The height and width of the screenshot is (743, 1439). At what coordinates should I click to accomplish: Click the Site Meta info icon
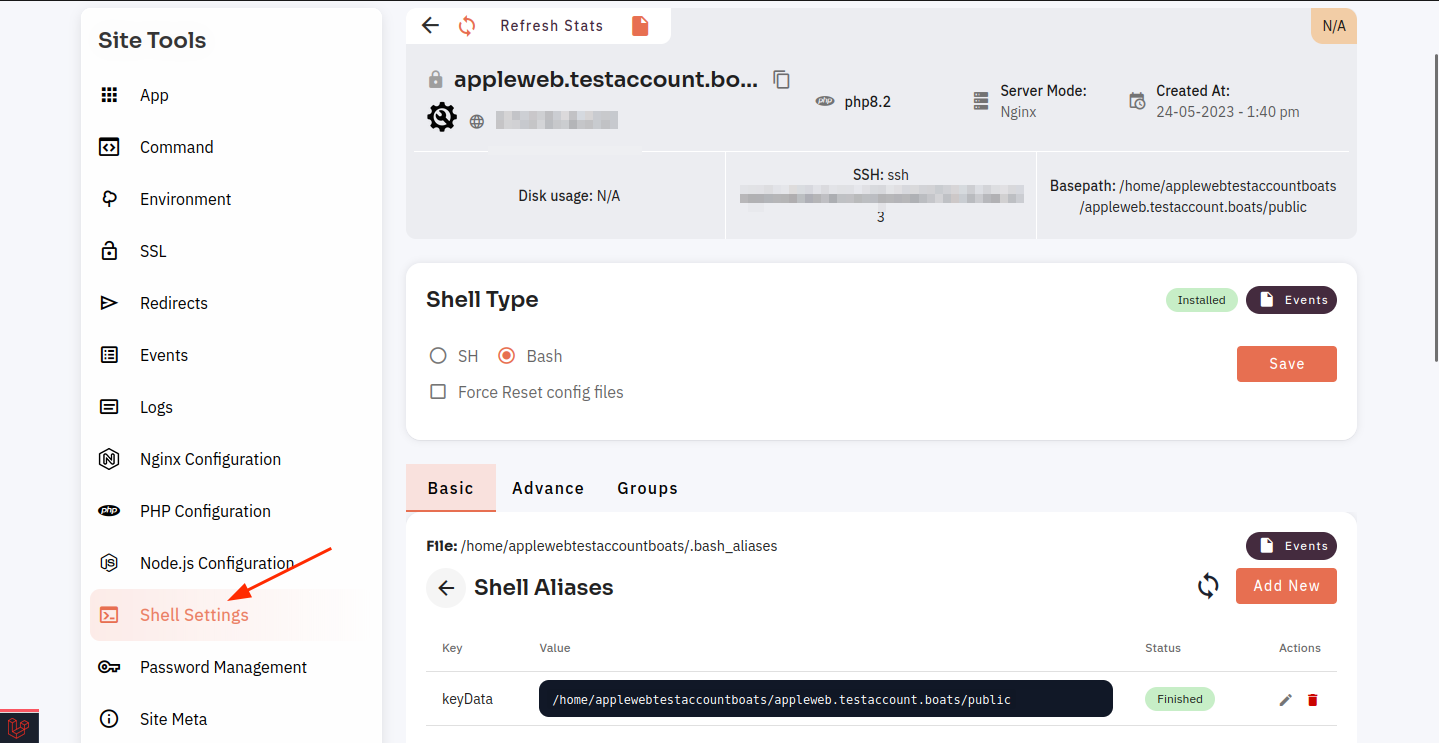click(x=109, y=719)
